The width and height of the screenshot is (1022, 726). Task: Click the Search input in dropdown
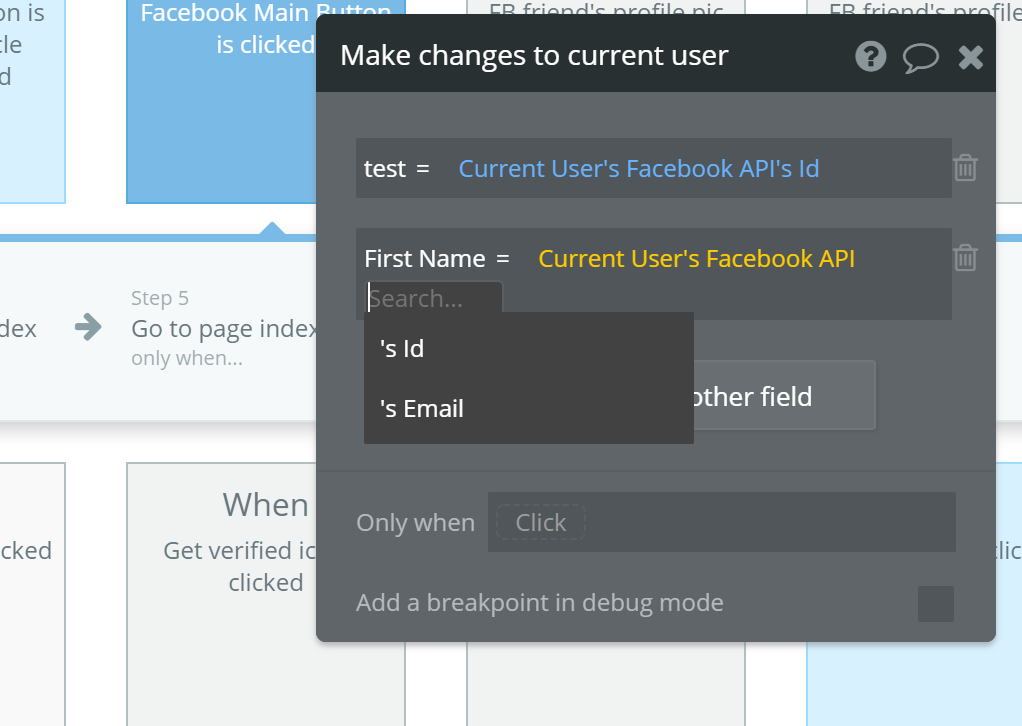[432, 298]
